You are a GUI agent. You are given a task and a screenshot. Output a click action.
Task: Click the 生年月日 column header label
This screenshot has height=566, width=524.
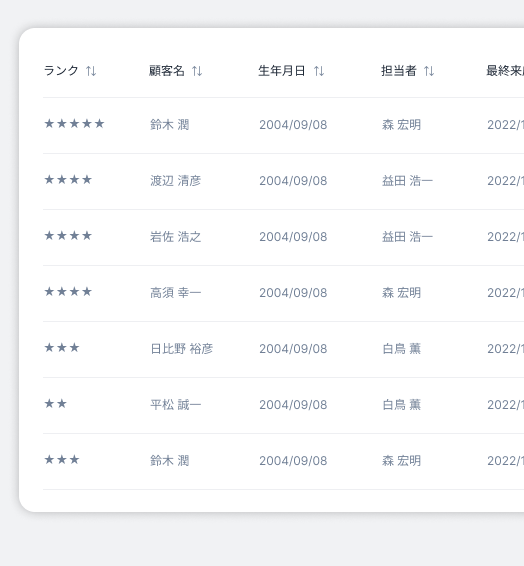point(282,70)
